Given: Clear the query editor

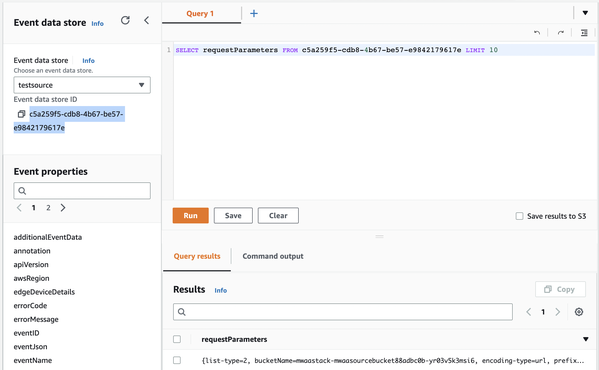Looking at the screenshot, I should point(278,215).
